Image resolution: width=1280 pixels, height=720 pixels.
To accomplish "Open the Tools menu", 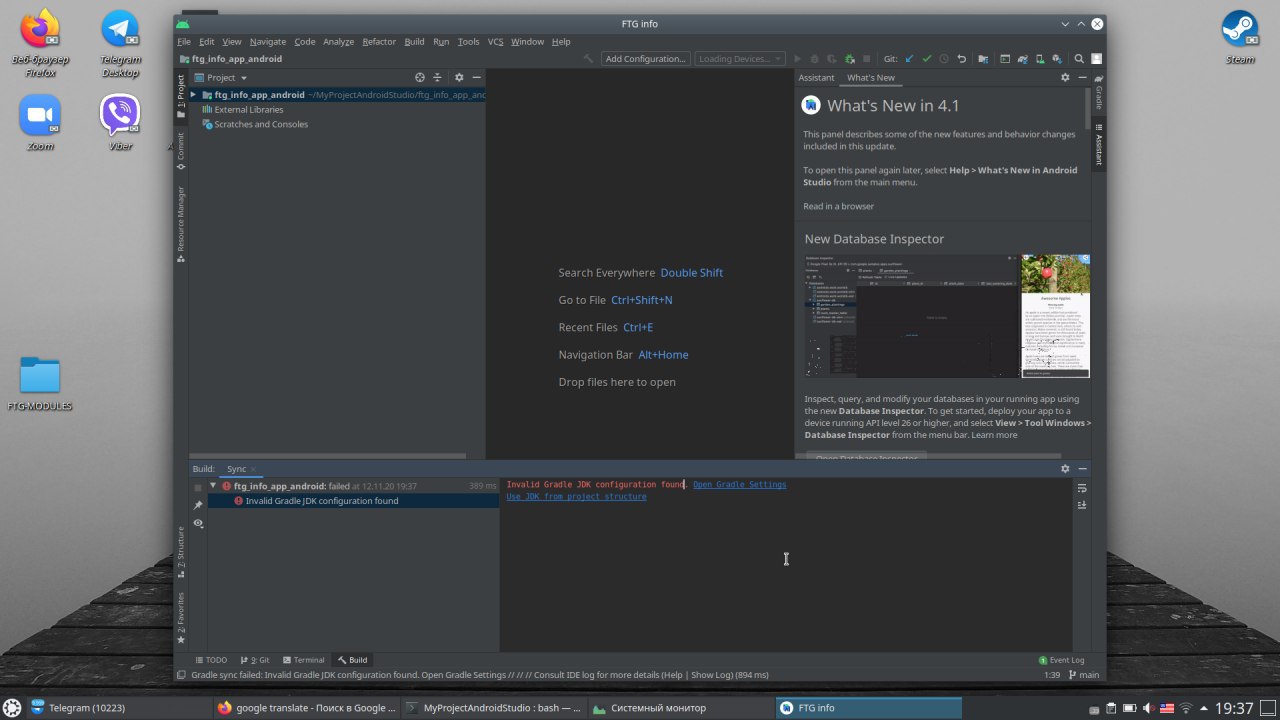I will pyautogui.click(x=468, y=42).
